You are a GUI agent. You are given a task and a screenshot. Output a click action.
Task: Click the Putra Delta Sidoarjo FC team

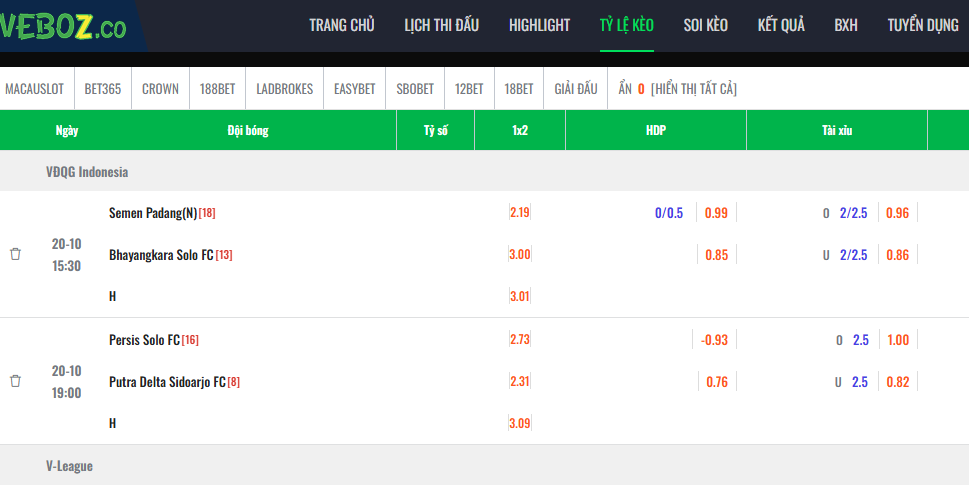tap(167, 382)
